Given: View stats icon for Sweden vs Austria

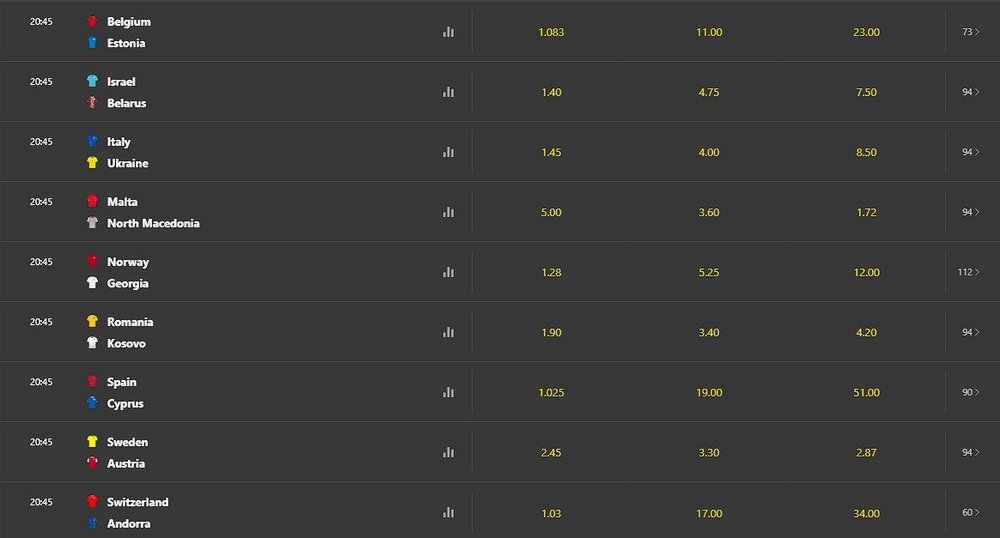Looking at the screenshot, I should point(448,452).
